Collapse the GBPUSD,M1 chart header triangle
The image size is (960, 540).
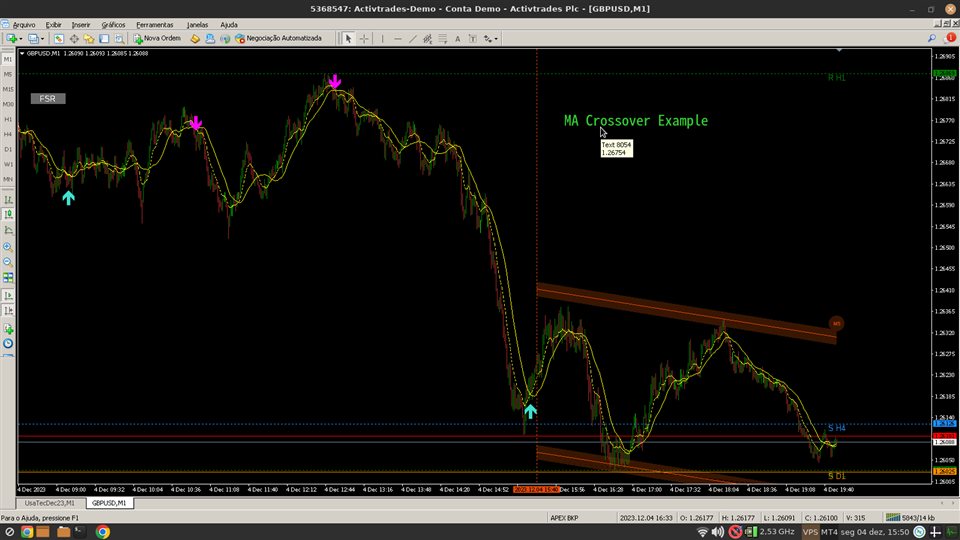tap(22, 53)
